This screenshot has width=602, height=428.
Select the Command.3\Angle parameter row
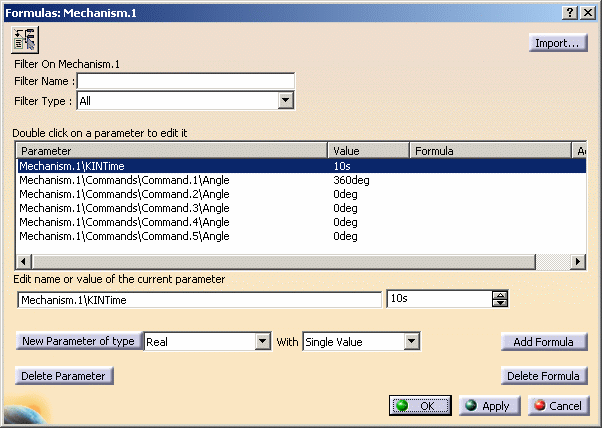point(302,208)
